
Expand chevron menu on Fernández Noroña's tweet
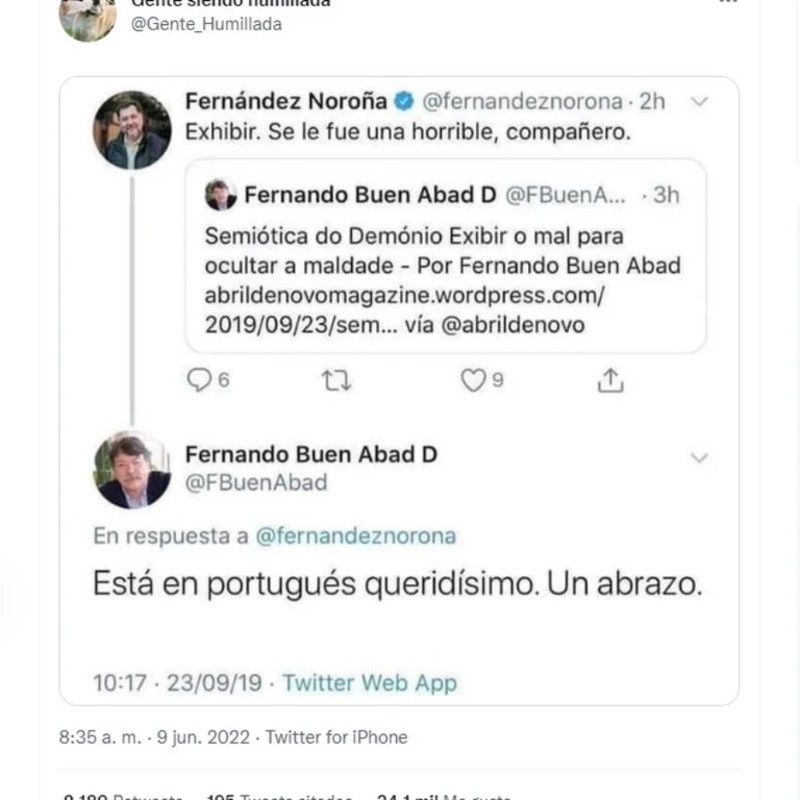click(x=700, y=102)
